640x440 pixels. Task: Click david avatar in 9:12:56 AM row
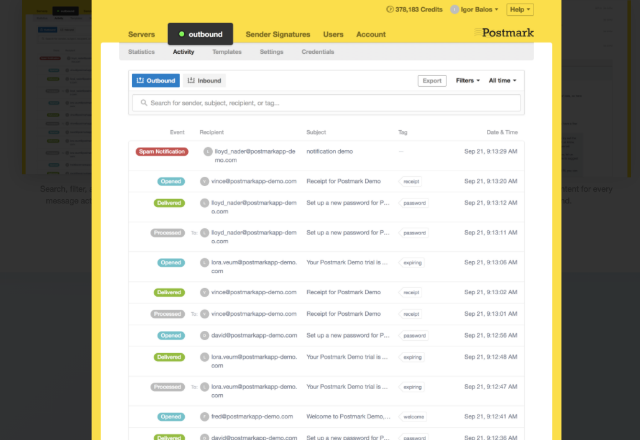(x=204, y=336)
